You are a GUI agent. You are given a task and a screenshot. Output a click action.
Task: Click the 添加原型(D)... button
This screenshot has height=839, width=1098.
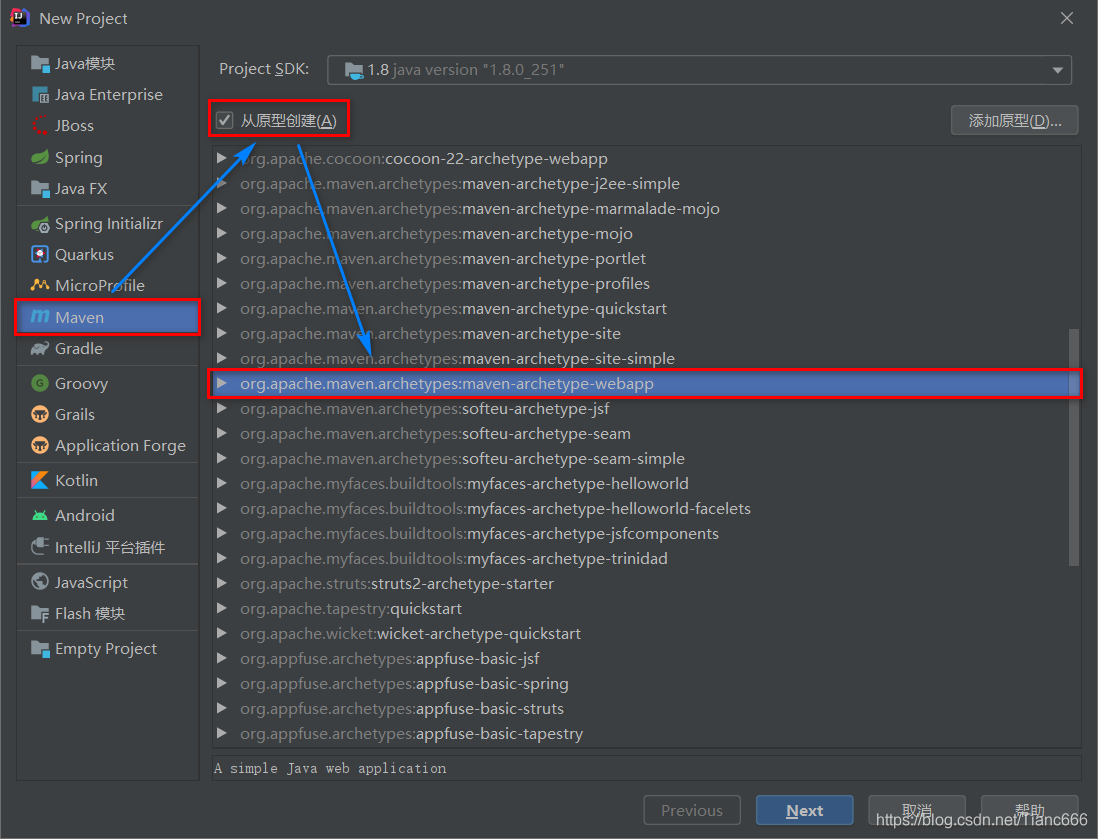pos(1014,120)
